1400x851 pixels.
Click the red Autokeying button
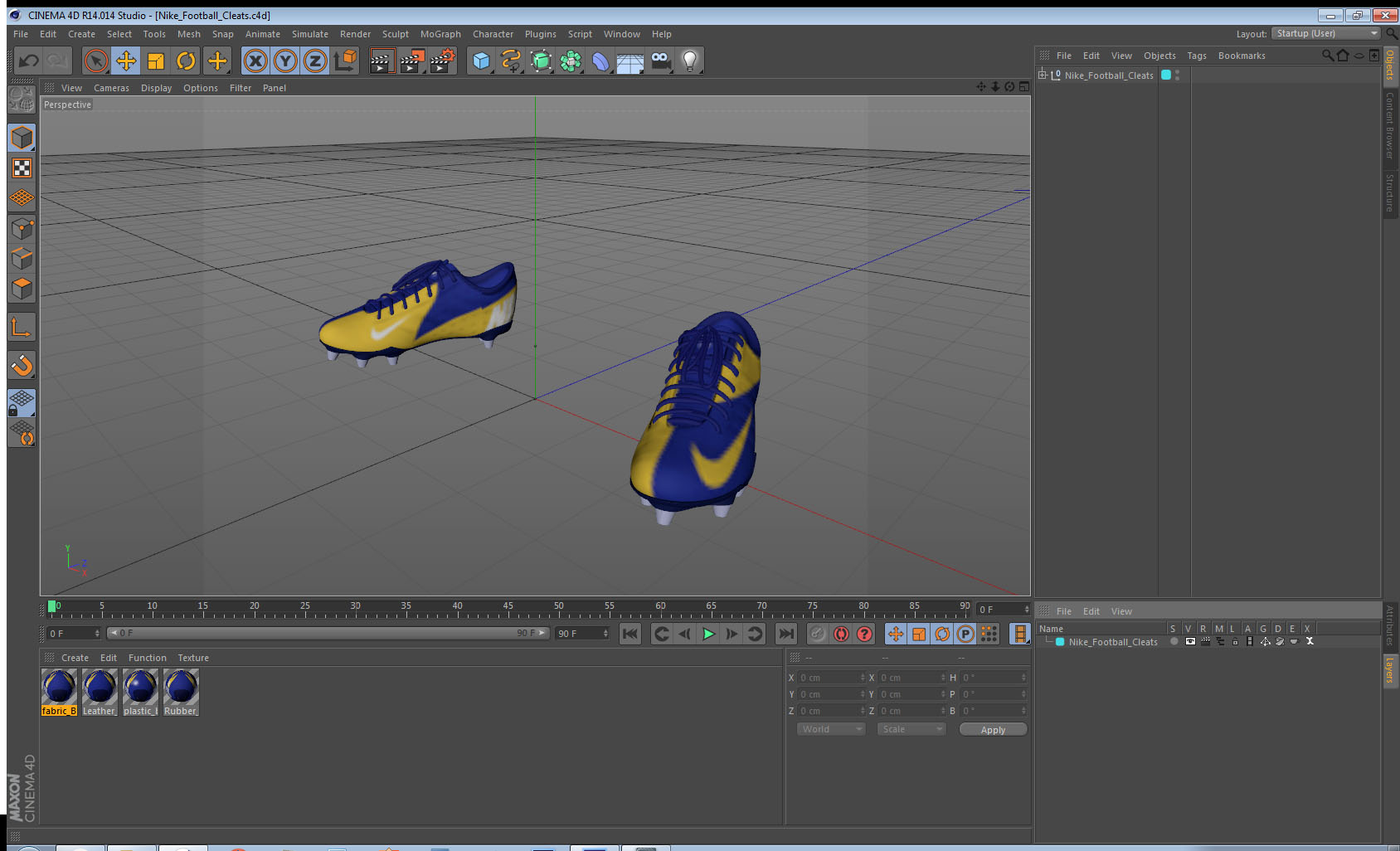click(841, 634)
